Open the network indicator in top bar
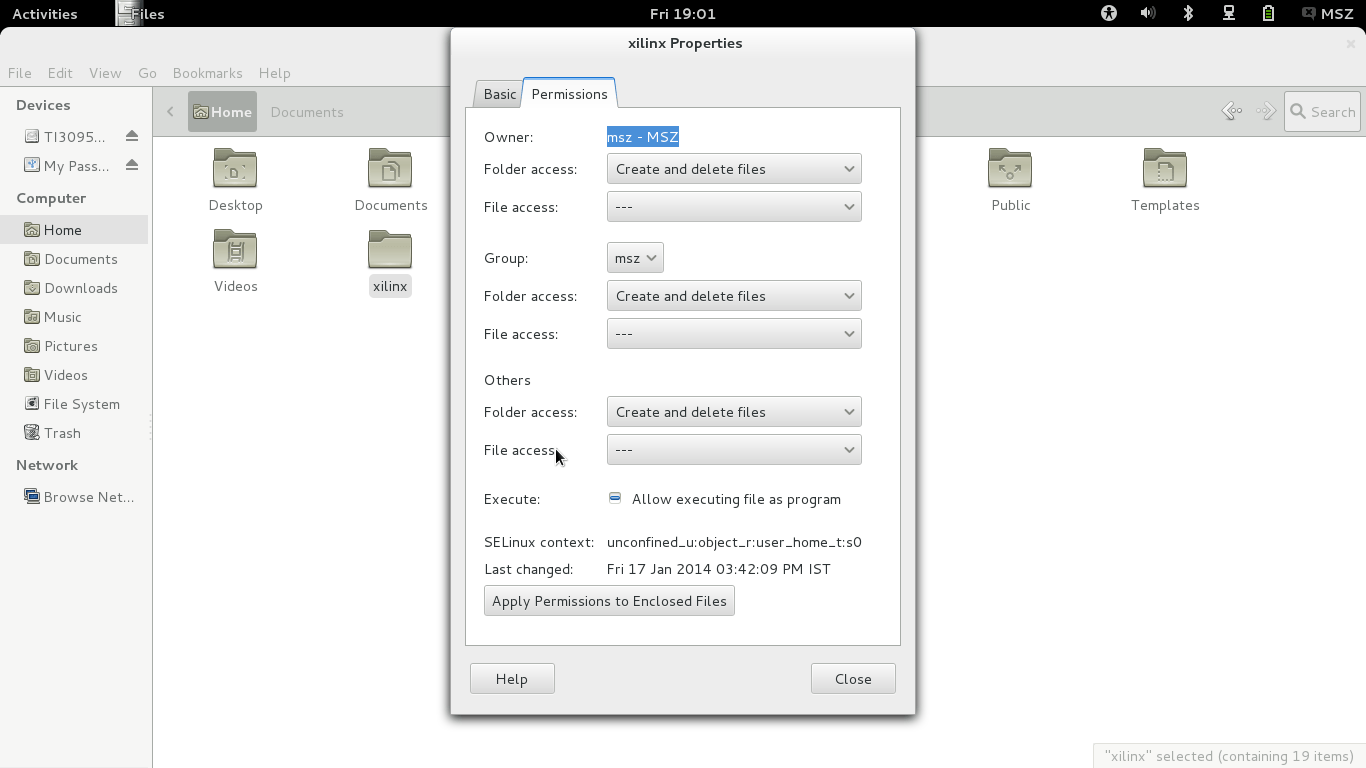 point(1228,13)
